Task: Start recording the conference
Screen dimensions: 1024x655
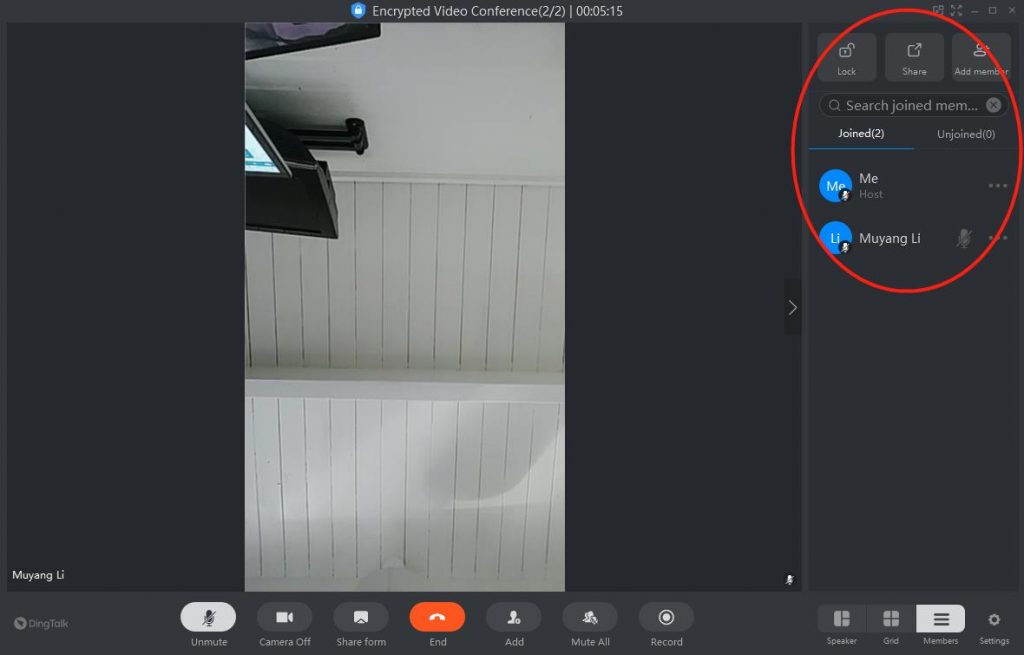Action: tap(666, 617)
